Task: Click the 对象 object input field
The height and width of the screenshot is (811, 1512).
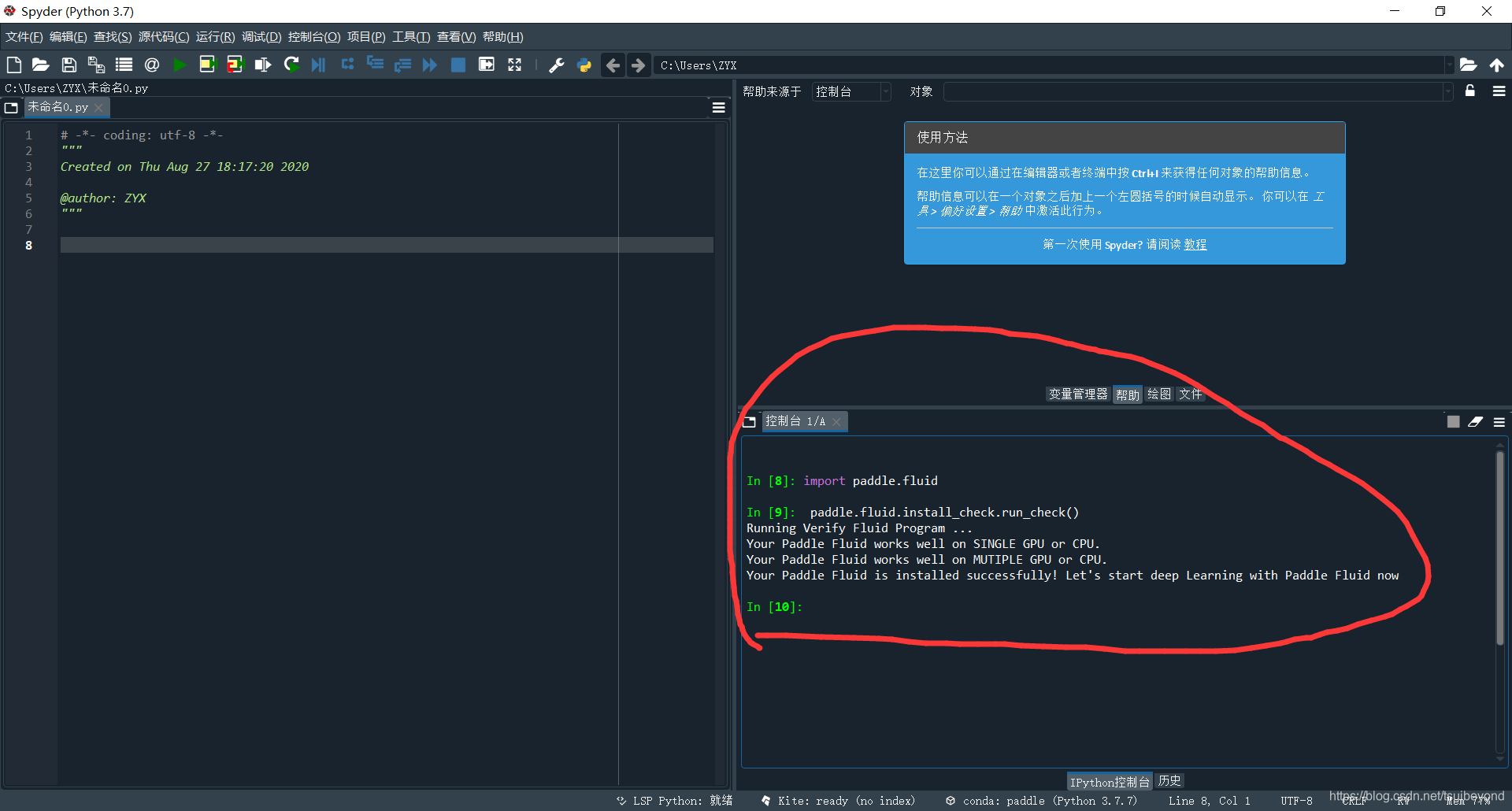Action: click(x=1193, y=92)
